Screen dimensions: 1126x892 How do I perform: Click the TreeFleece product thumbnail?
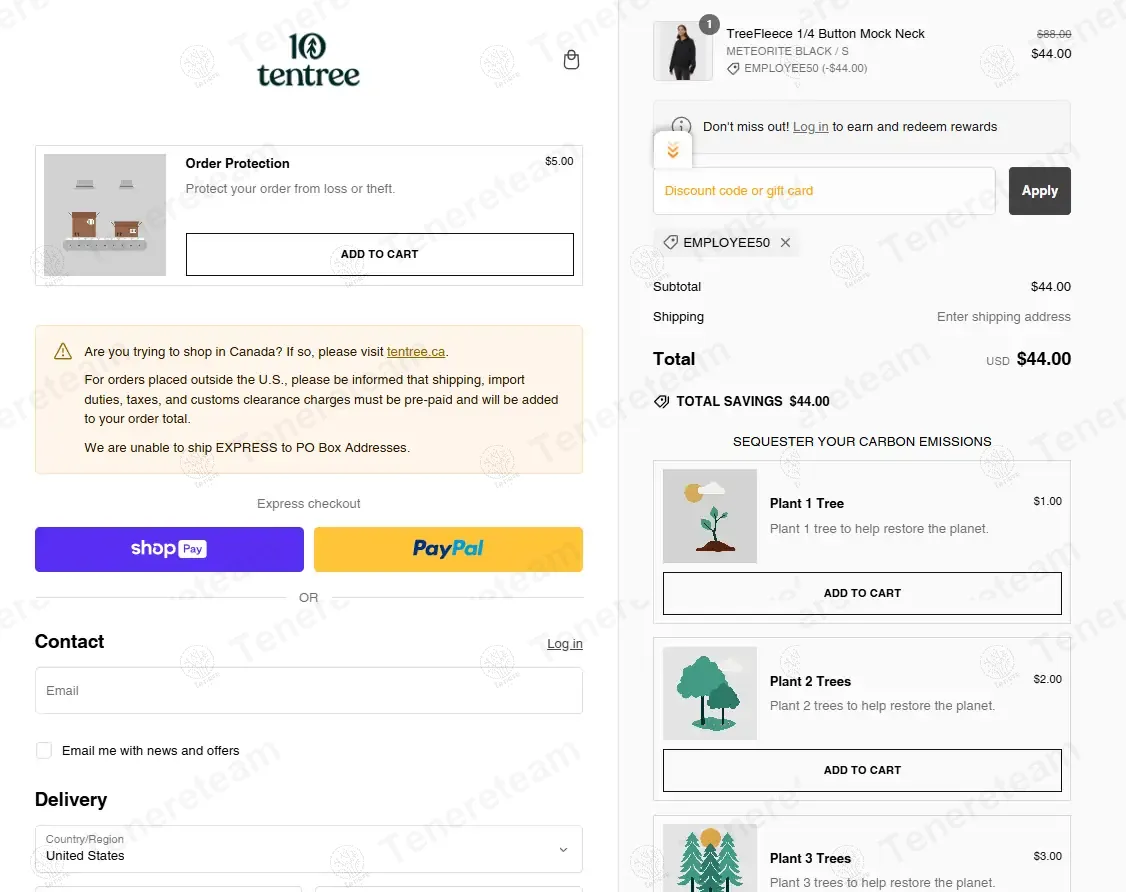click(682, 51)
